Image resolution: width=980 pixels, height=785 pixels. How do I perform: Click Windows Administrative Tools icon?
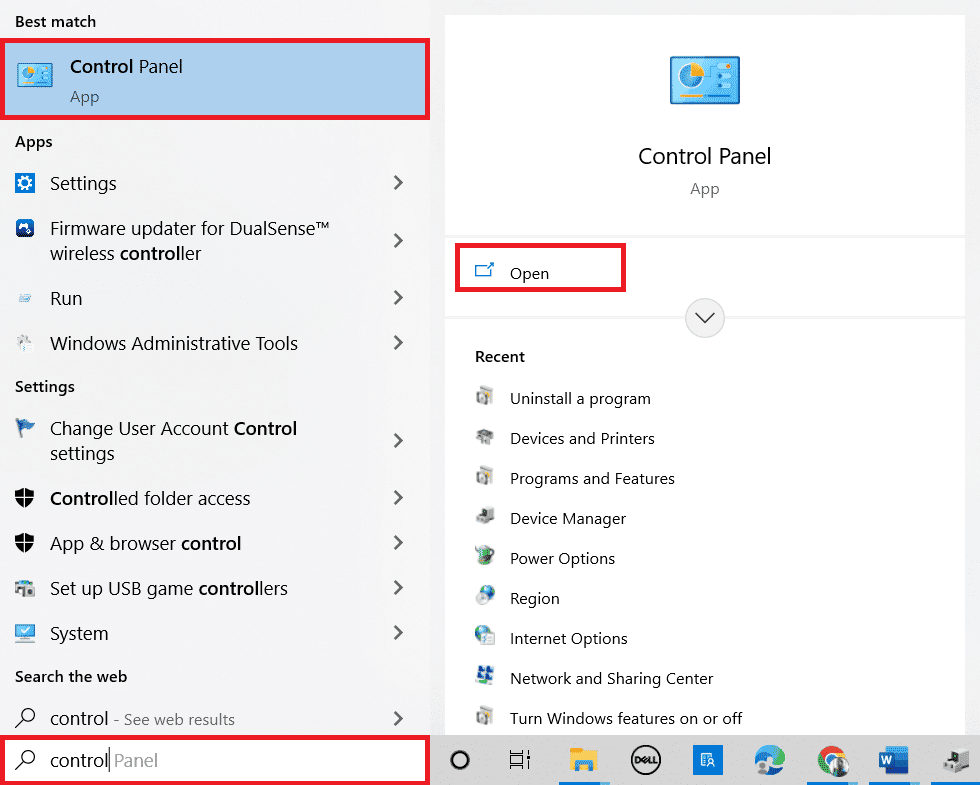(25, 343)
